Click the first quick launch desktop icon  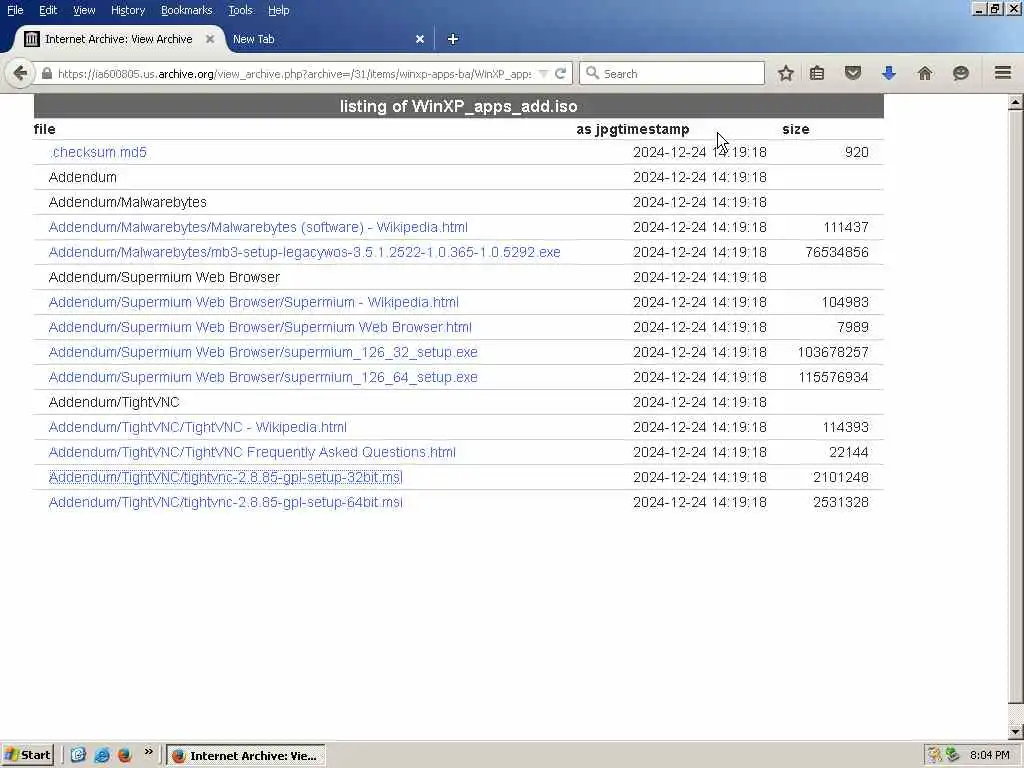pyautogui.click(x=78, y=755)
